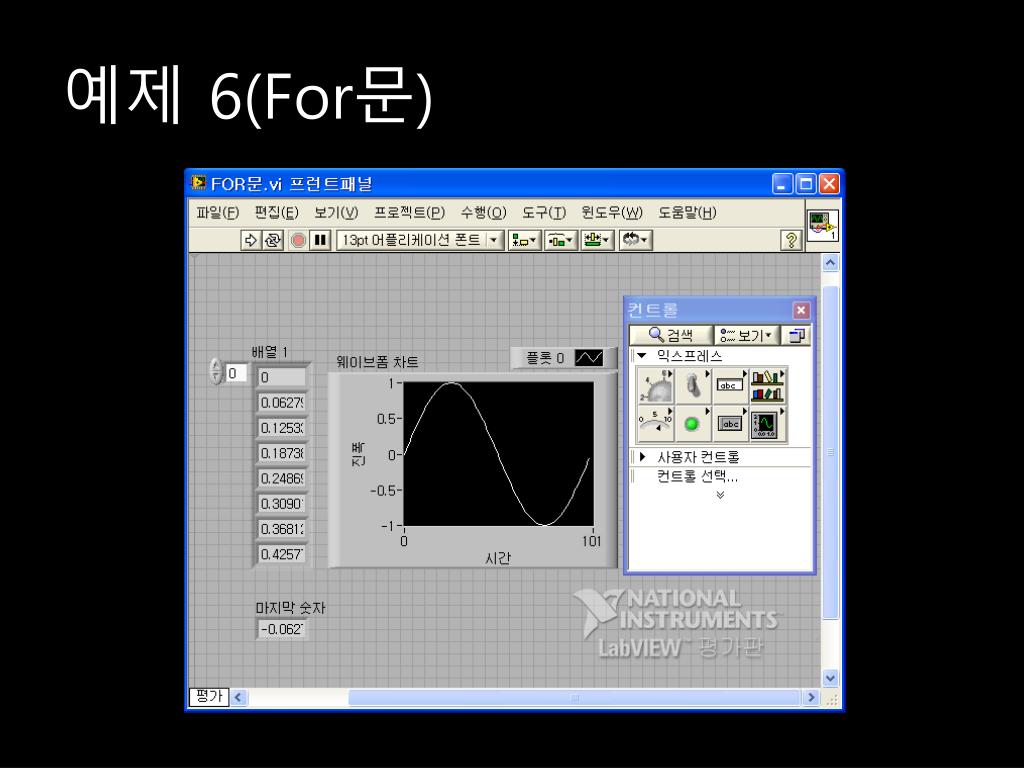Click the 검색 search button in Controls palette
Image resolution: width=1024 pixels, height=768 pixels.
point(670,335)
